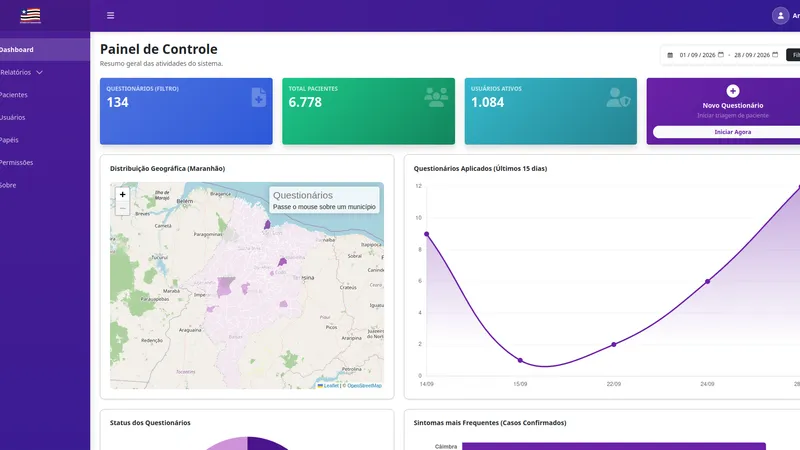This screenshot has width=800, height=450.
Task: Click the Cãimbra symptom bar
Action: click(614, 446)
